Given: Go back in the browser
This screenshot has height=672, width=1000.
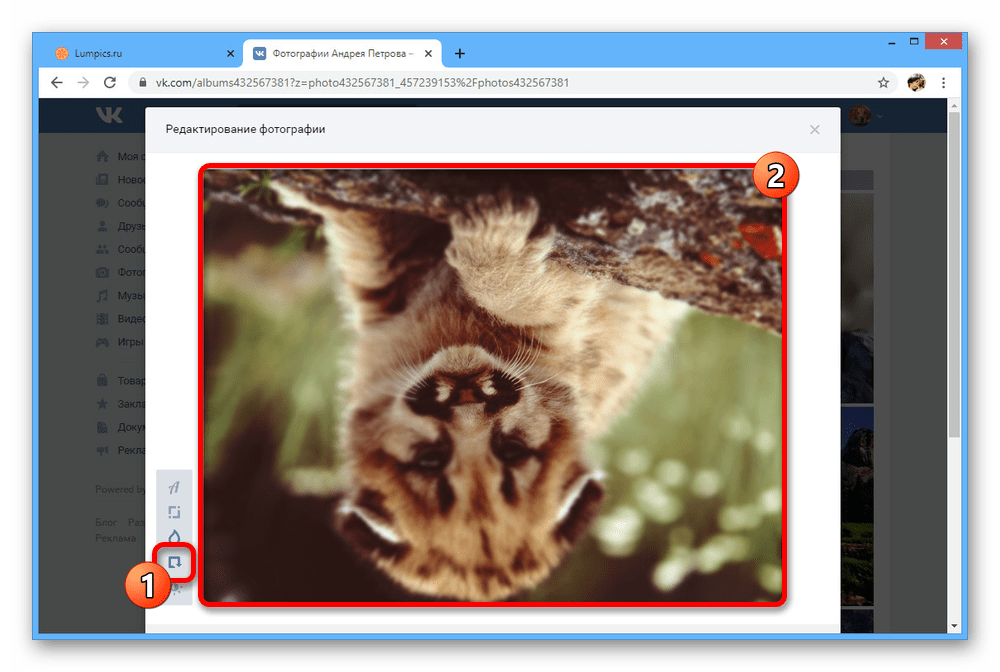Looking at the screenshot, I should point(57,82).
